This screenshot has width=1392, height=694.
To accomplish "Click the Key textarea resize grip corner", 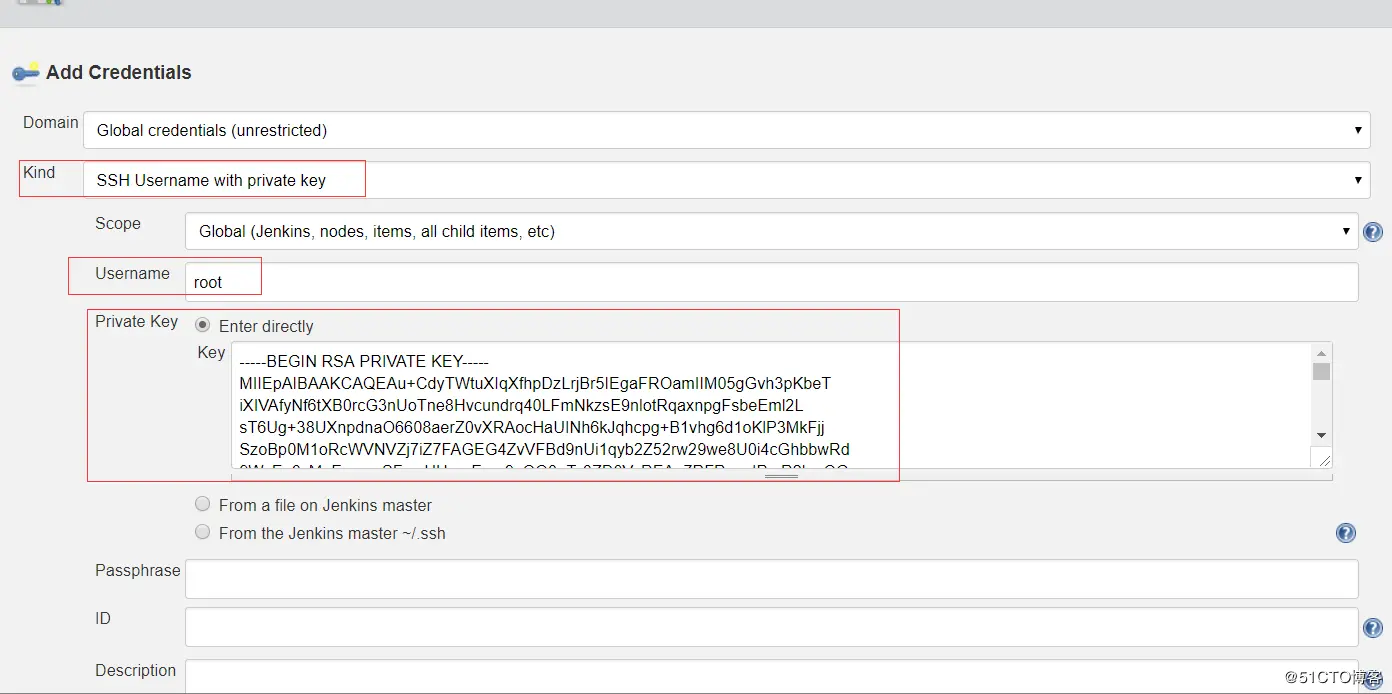I will pos(1323,460).
